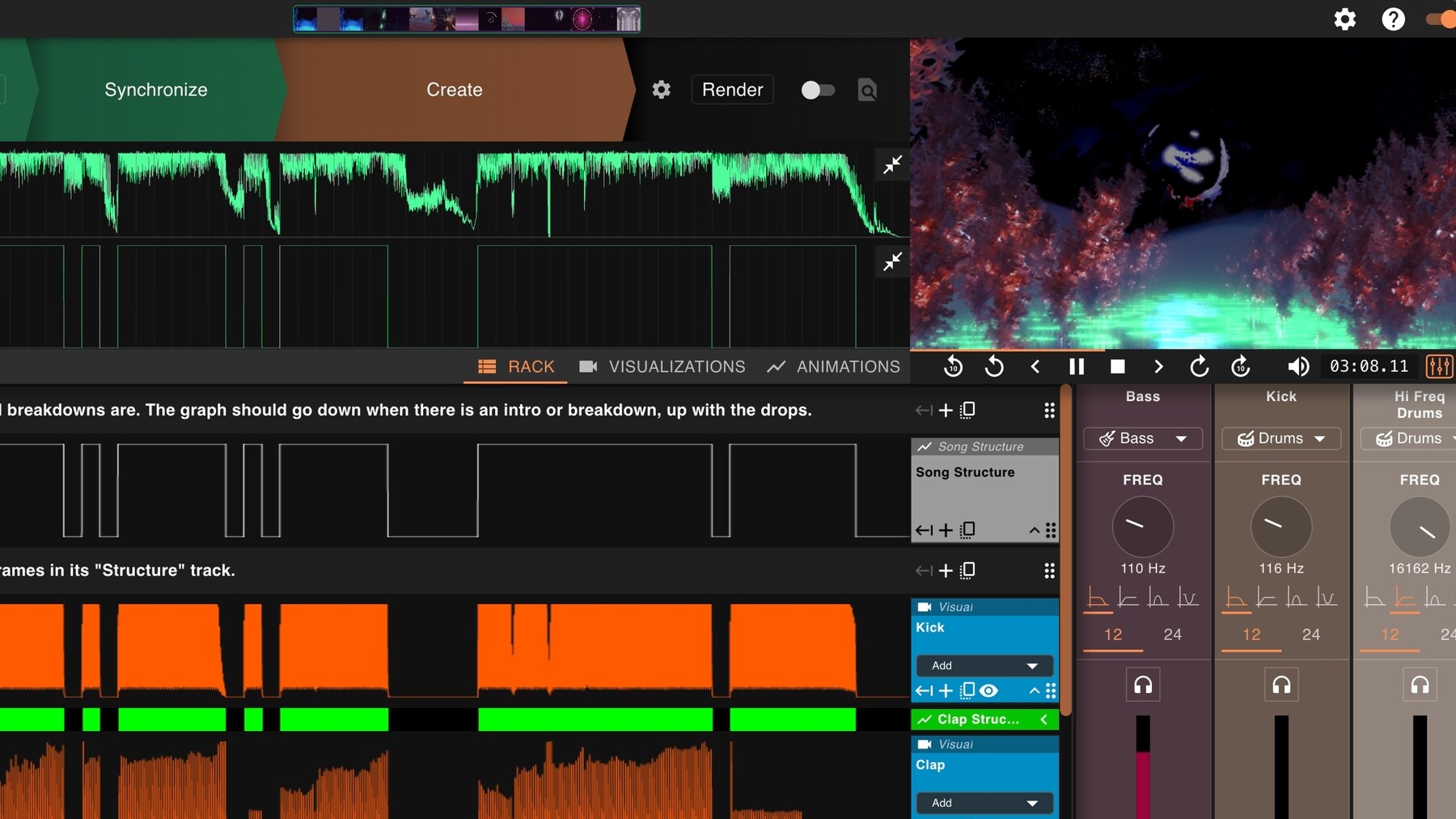Rewind playback ten seconds
Image resolution: width=1456 pixels, height=819 pixels.
954,366
